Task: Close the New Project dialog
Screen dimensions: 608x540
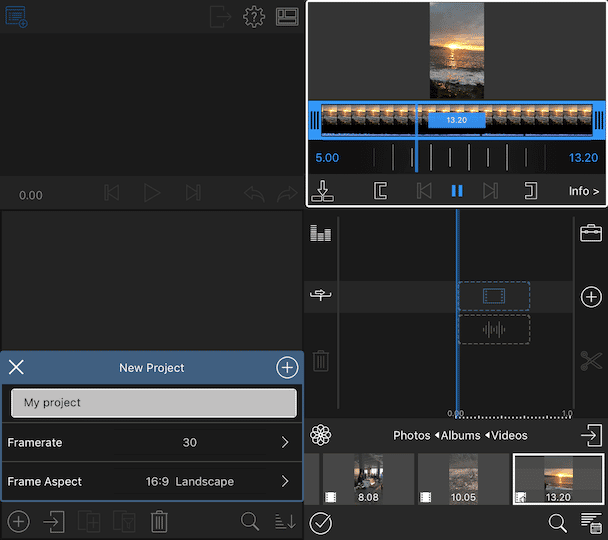Action: (x=16, y=367)
